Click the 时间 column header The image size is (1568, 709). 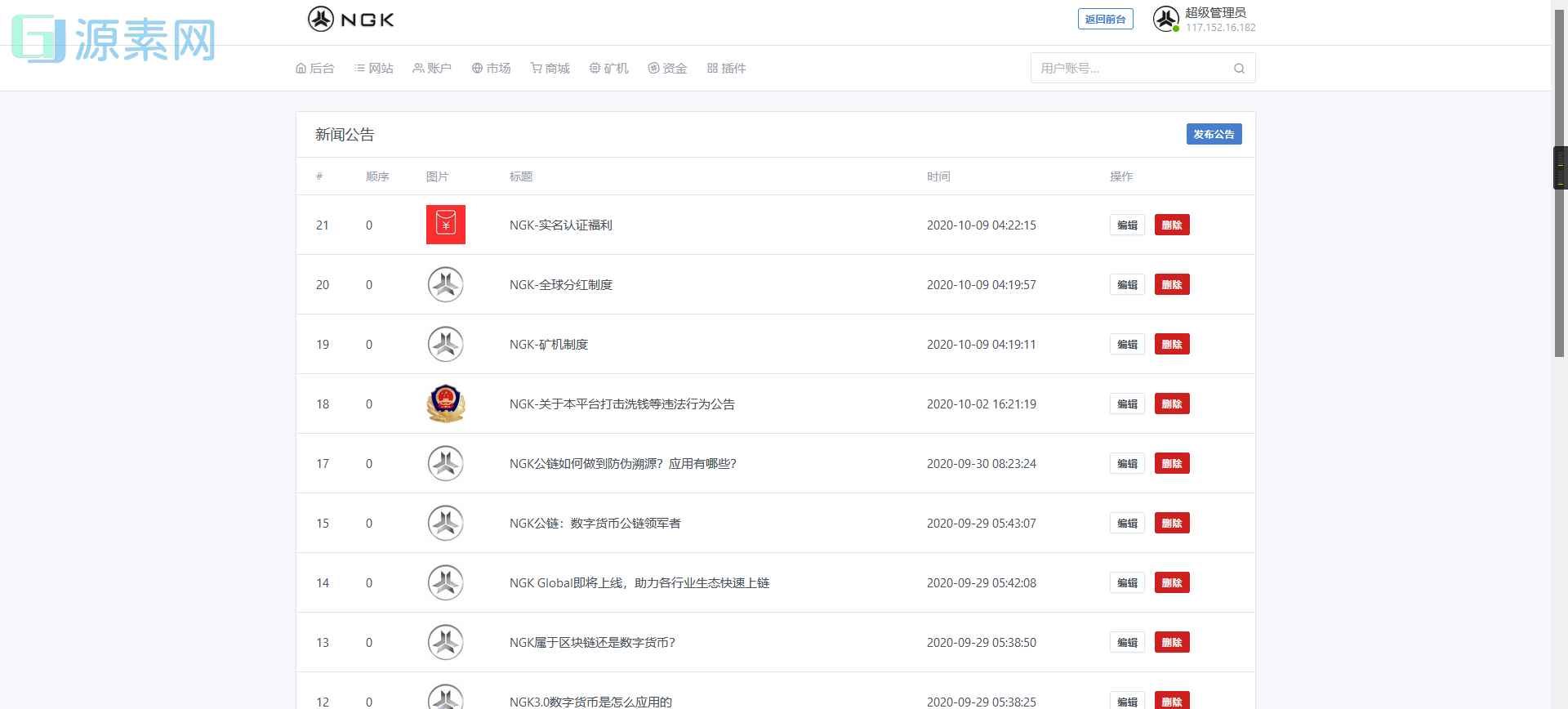coord(938,176)
